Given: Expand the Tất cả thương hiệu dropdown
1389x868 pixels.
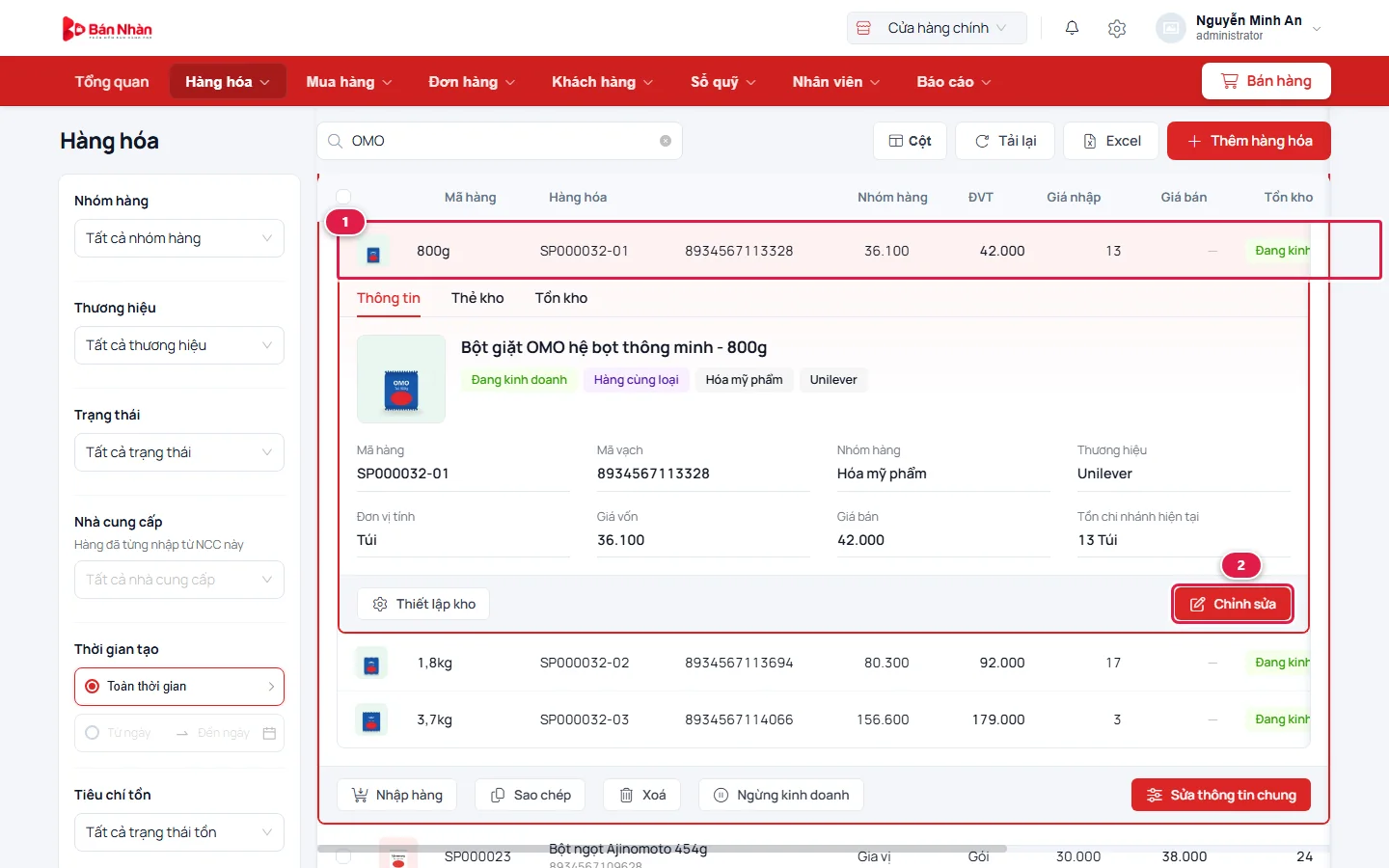Looking at the screenshot, I should pyautogui.click(x=179, y=345).
